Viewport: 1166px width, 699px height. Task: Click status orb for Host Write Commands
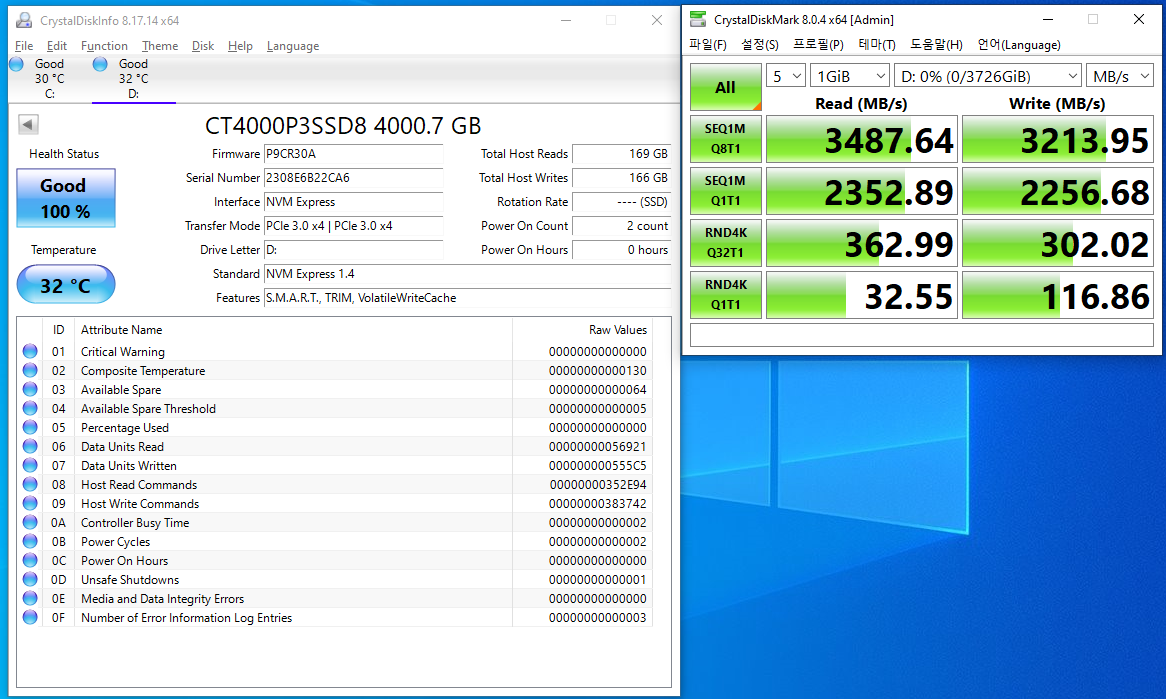[x=30, y=503]
